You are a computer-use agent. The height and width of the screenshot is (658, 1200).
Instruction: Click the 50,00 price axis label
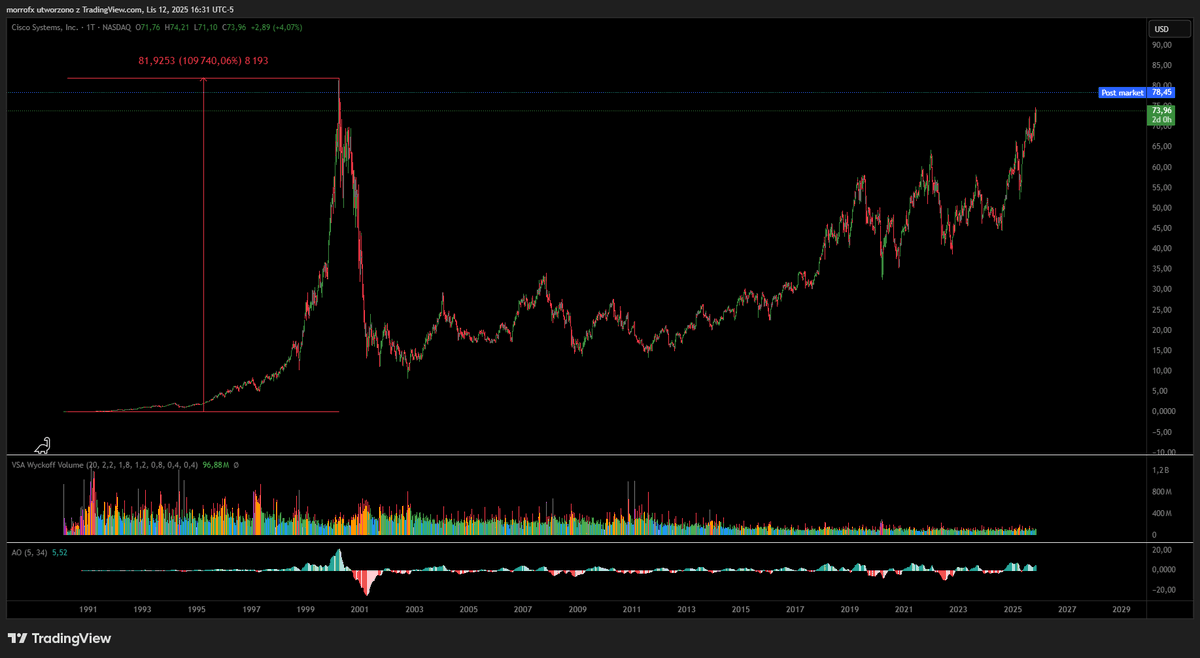pyautogui.click(x=1162, y=208)
